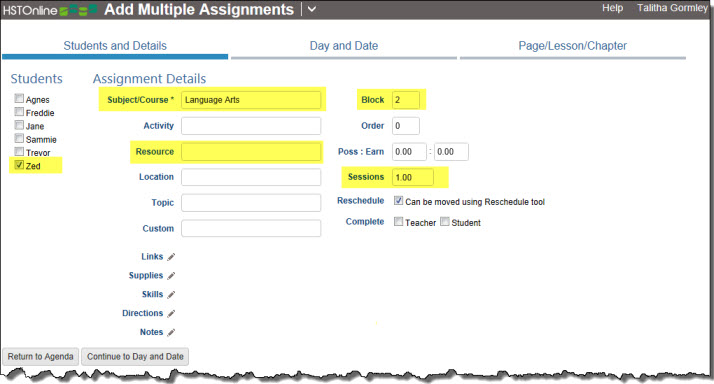
Task: Open the Talitha Gormley user menu
Action: tap(672, 8)
